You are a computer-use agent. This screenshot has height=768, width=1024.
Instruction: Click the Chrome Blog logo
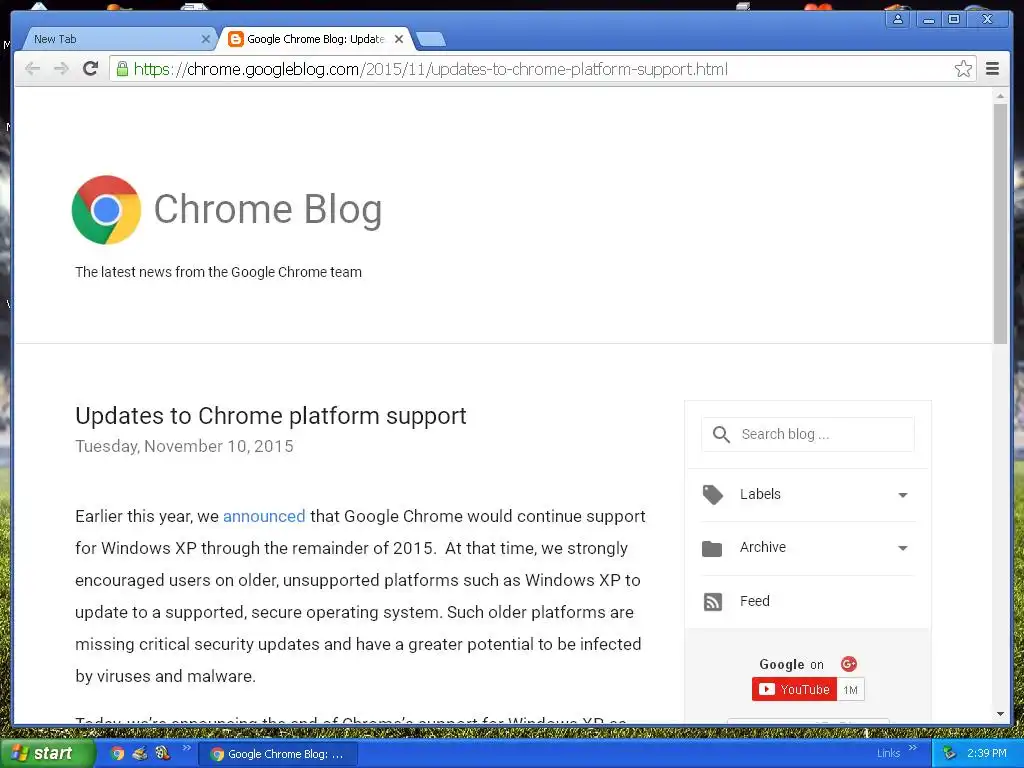tap(106, 210)
